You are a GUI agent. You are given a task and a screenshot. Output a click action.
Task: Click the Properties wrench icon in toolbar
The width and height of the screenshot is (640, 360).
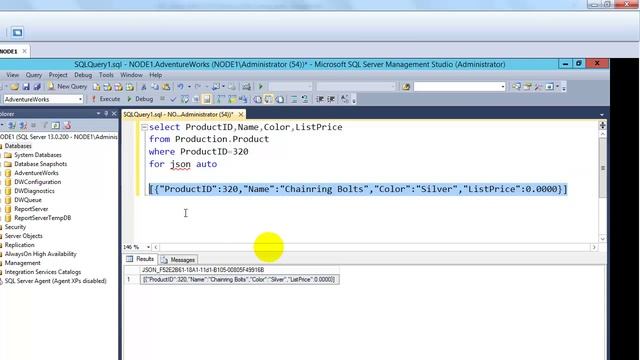tap(538, 87)
